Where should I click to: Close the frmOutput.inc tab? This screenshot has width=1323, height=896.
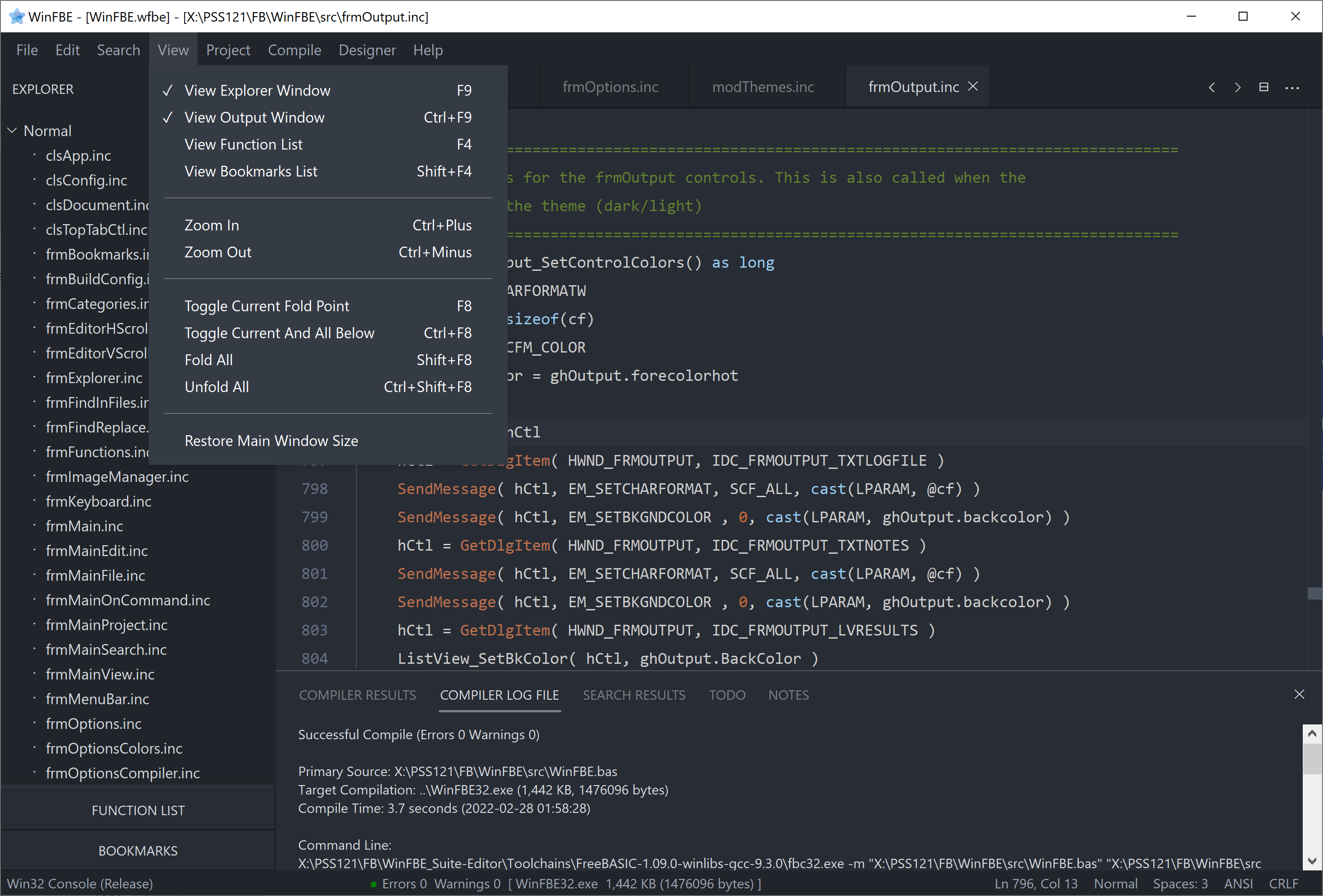point(973,87)
